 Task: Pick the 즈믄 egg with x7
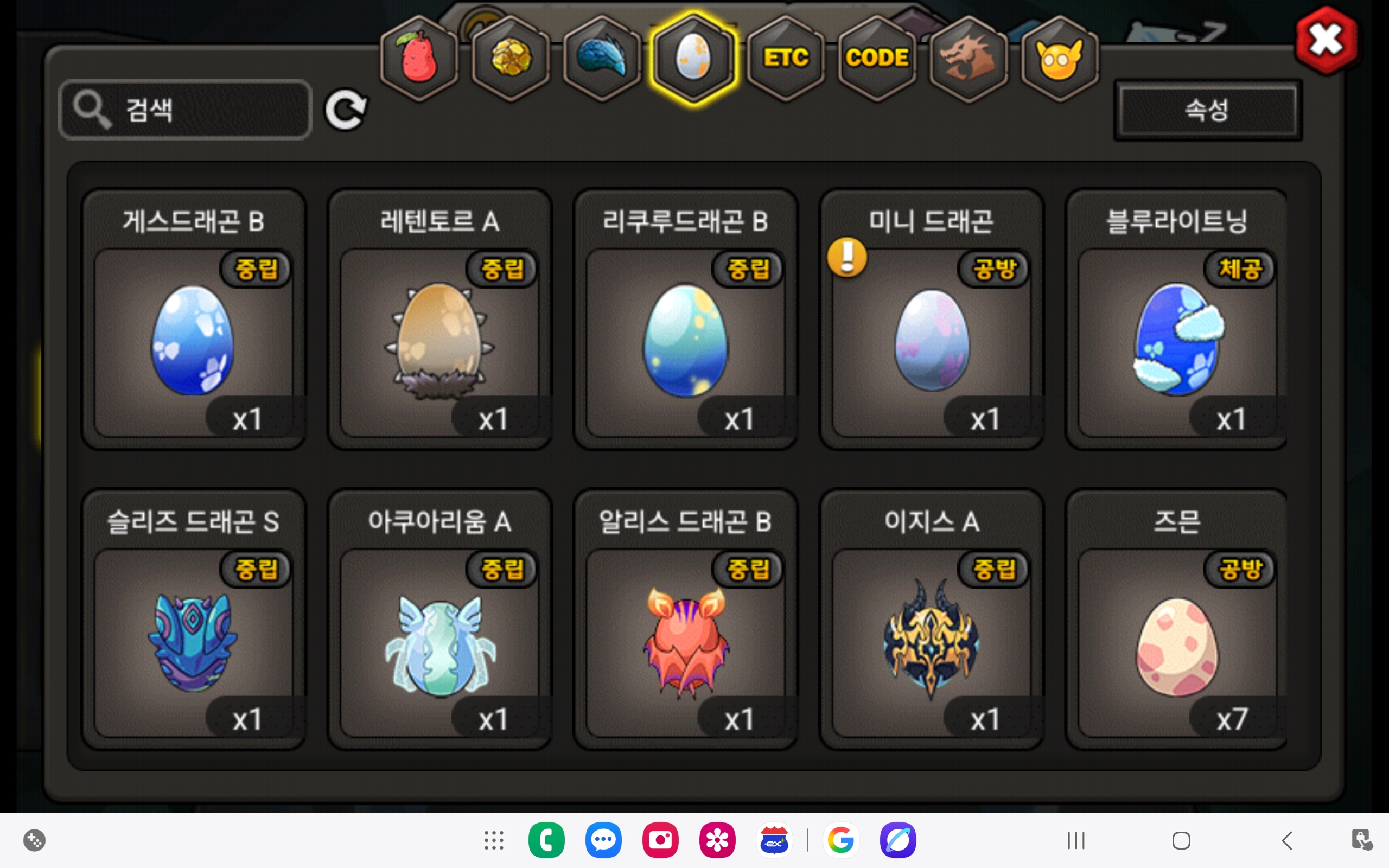click(1177, 620)
